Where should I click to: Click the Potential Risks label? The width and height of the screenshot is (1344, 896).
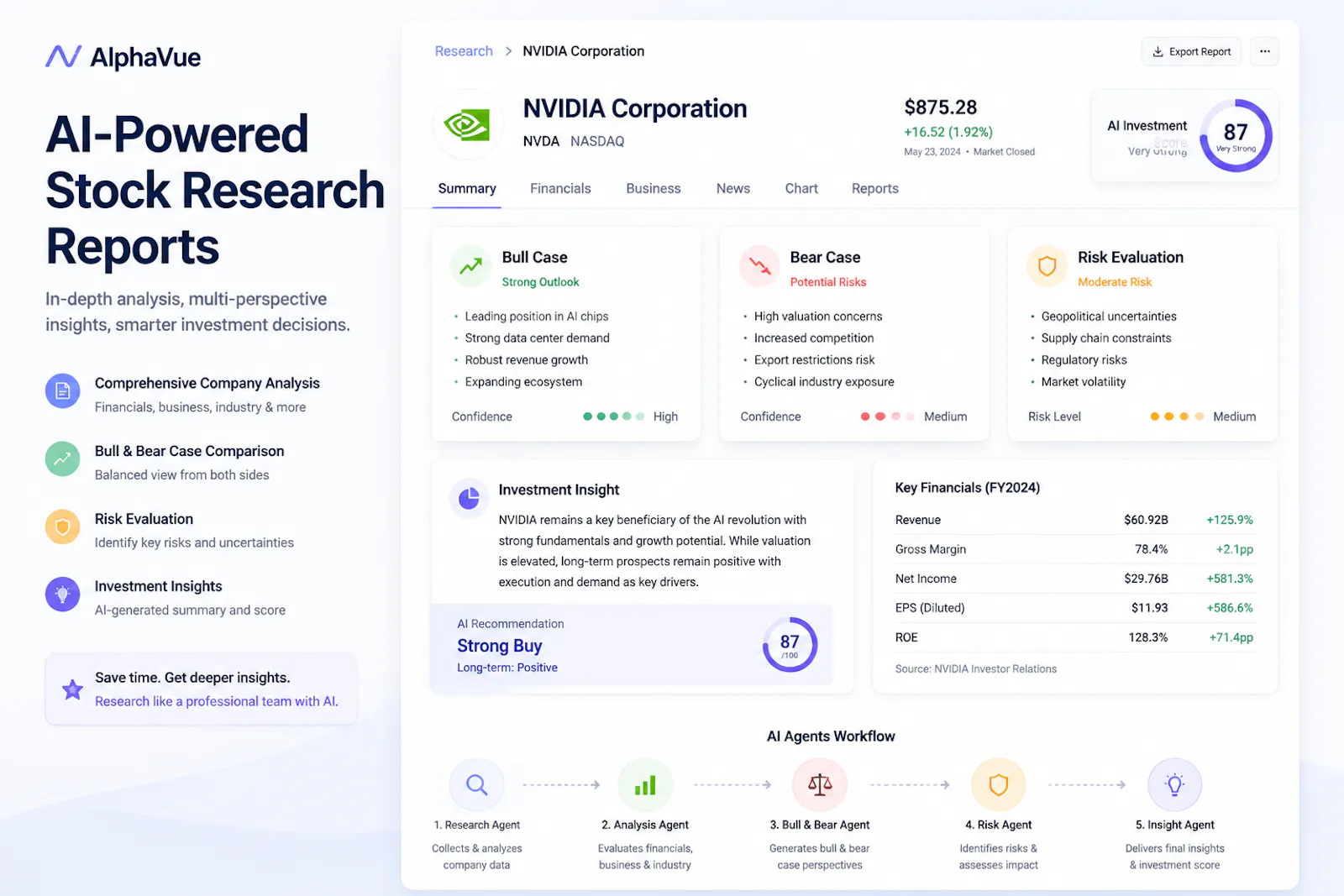(827, 282)
